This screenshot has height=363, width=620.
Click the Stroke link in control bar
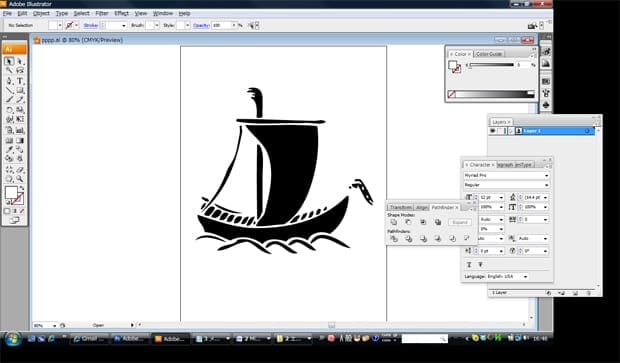[x=91, y=25]
